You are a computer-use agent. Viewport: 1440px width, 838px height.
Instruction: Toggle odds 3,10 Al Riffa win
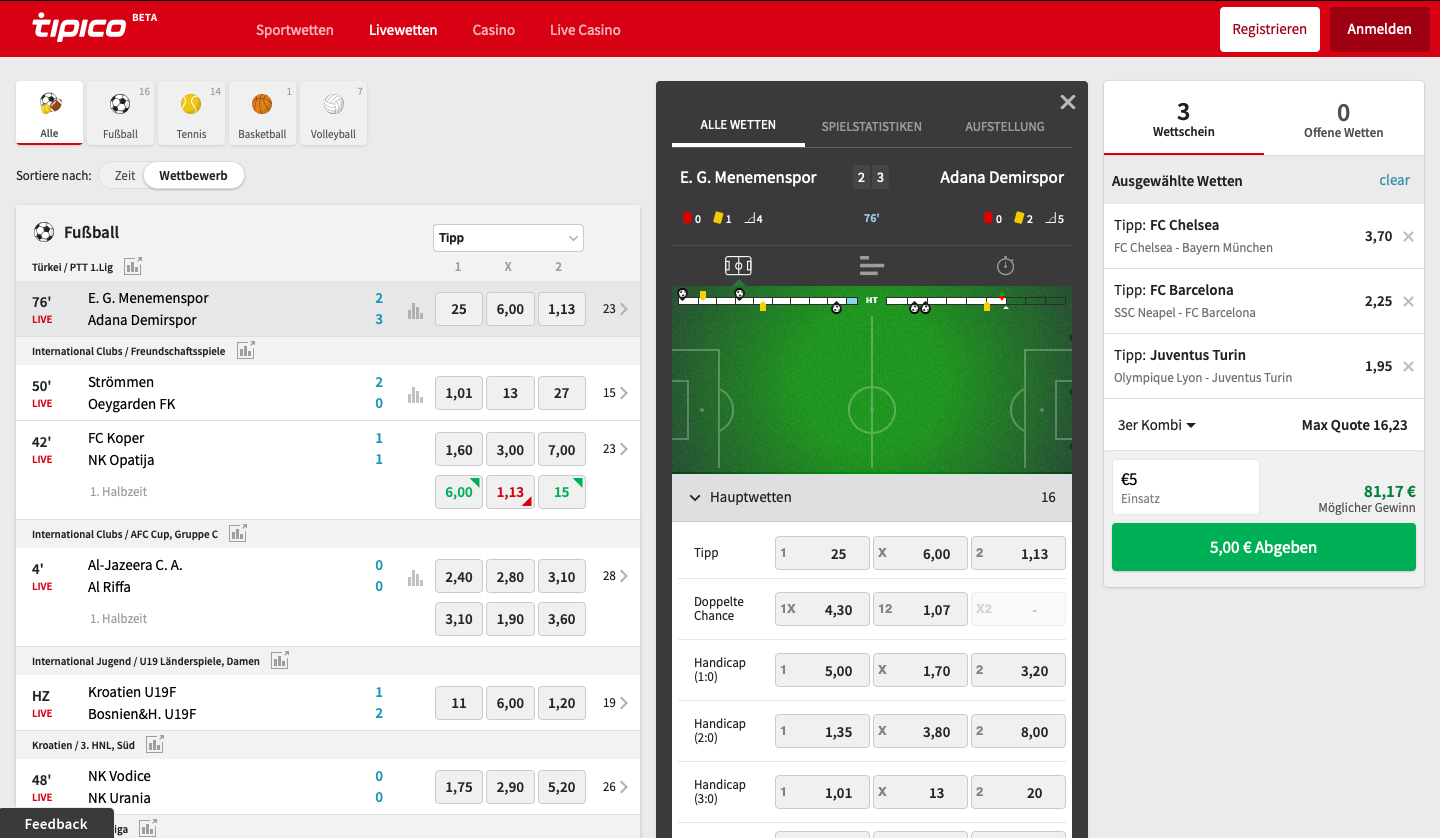562,577
